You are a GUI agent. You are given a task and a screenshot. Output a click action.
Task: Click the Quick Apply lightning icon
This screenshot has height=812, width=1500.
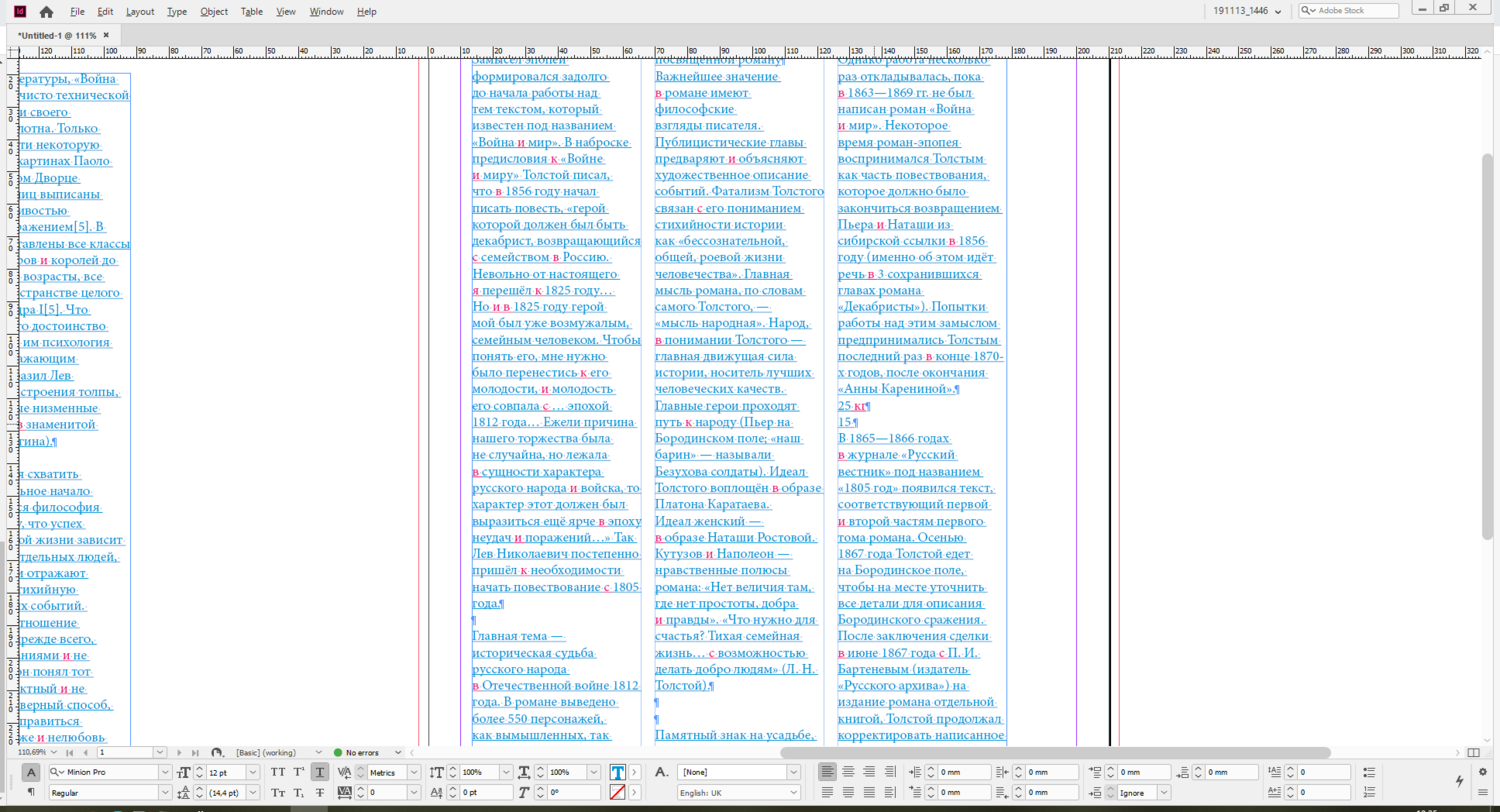pos(1459,779)
